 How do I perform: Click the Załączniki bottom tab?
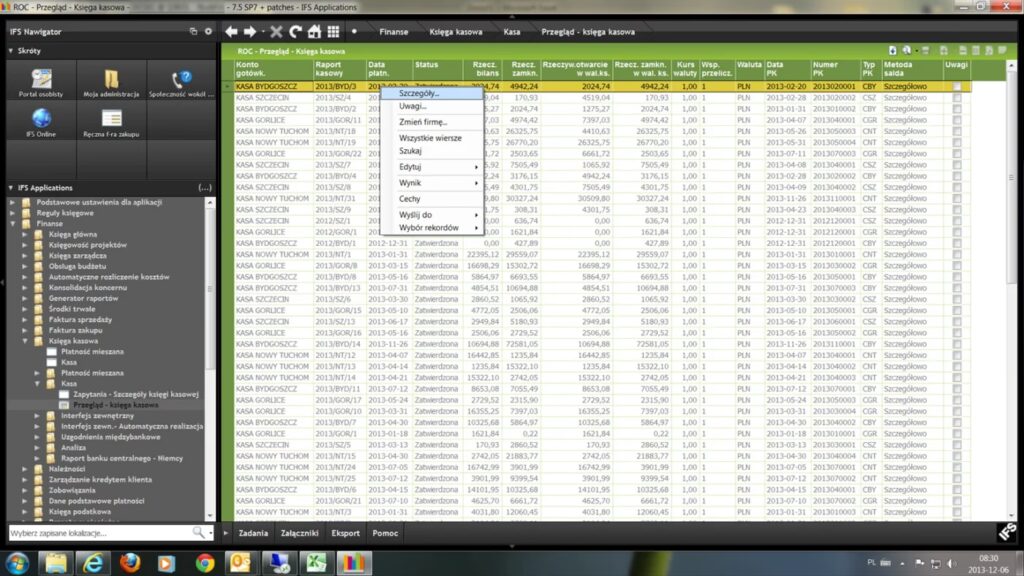[x=300, y=533]
